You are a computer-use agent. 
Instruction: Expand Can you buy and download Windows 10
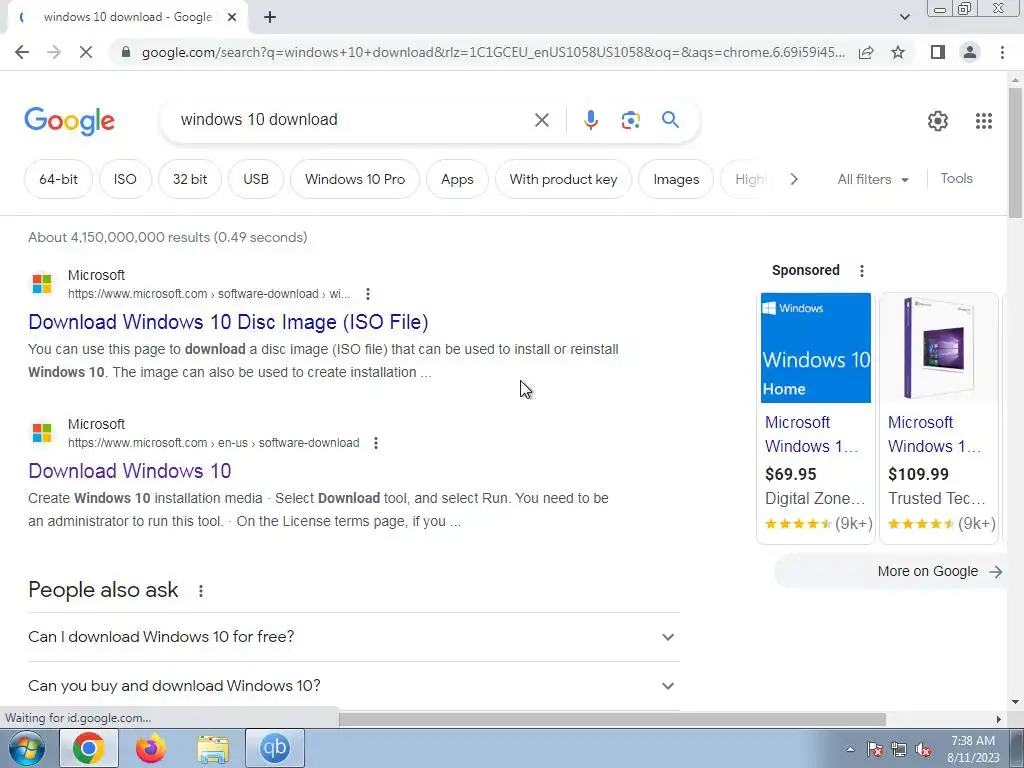[354, 686]
